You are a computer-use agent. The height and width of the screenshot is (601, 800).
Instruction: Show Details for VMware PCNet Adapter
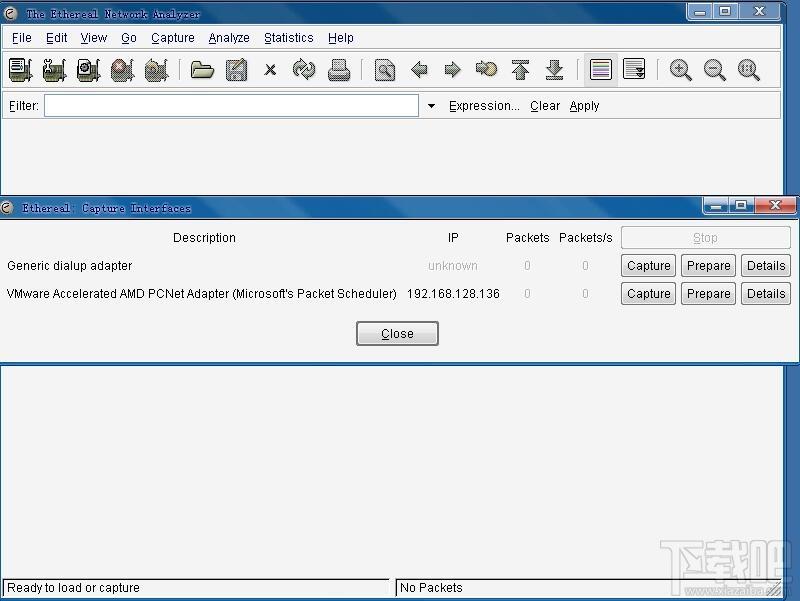click(766, 293)
